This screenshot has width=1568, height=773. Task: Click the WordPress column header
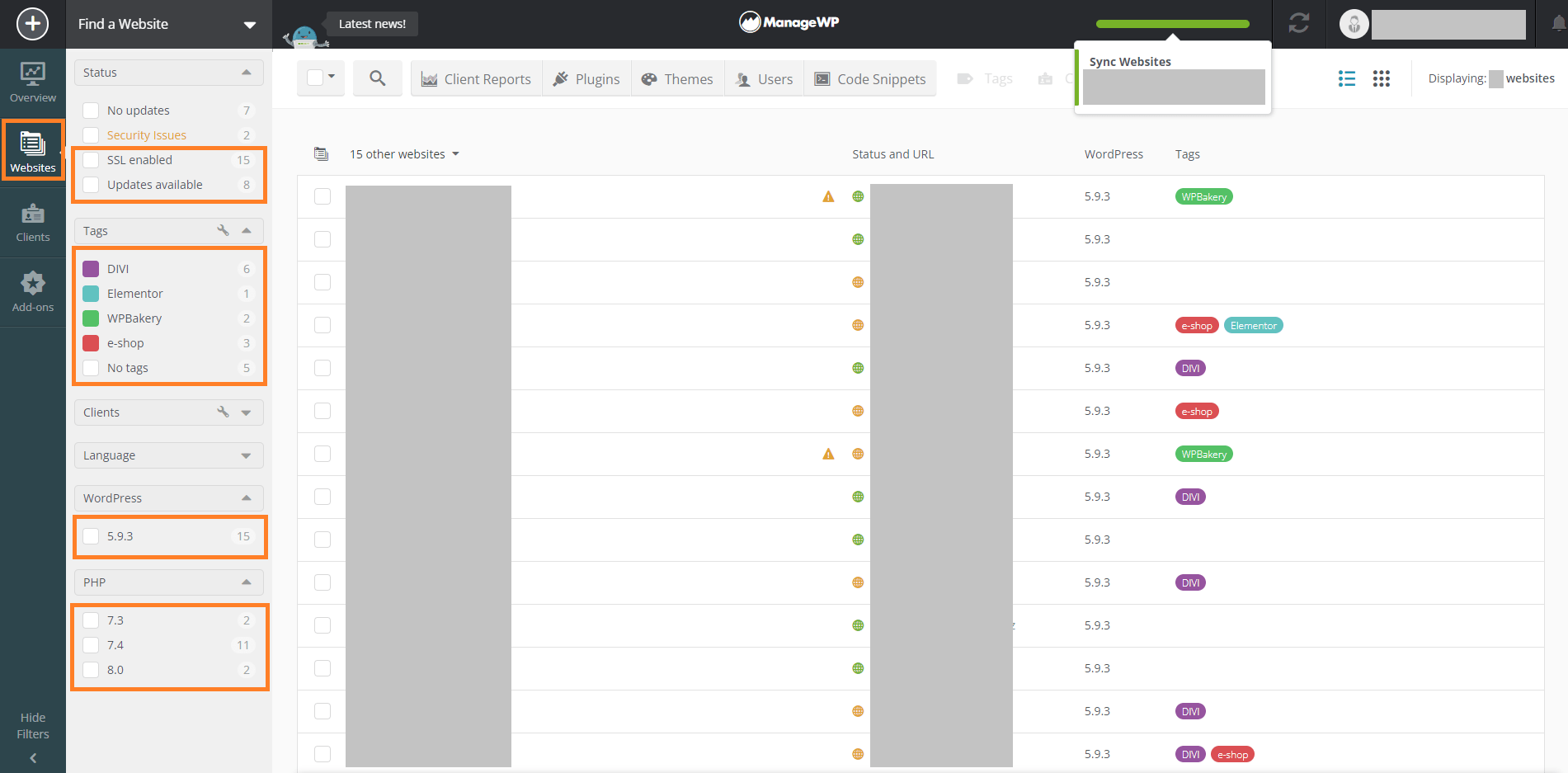1114,154
